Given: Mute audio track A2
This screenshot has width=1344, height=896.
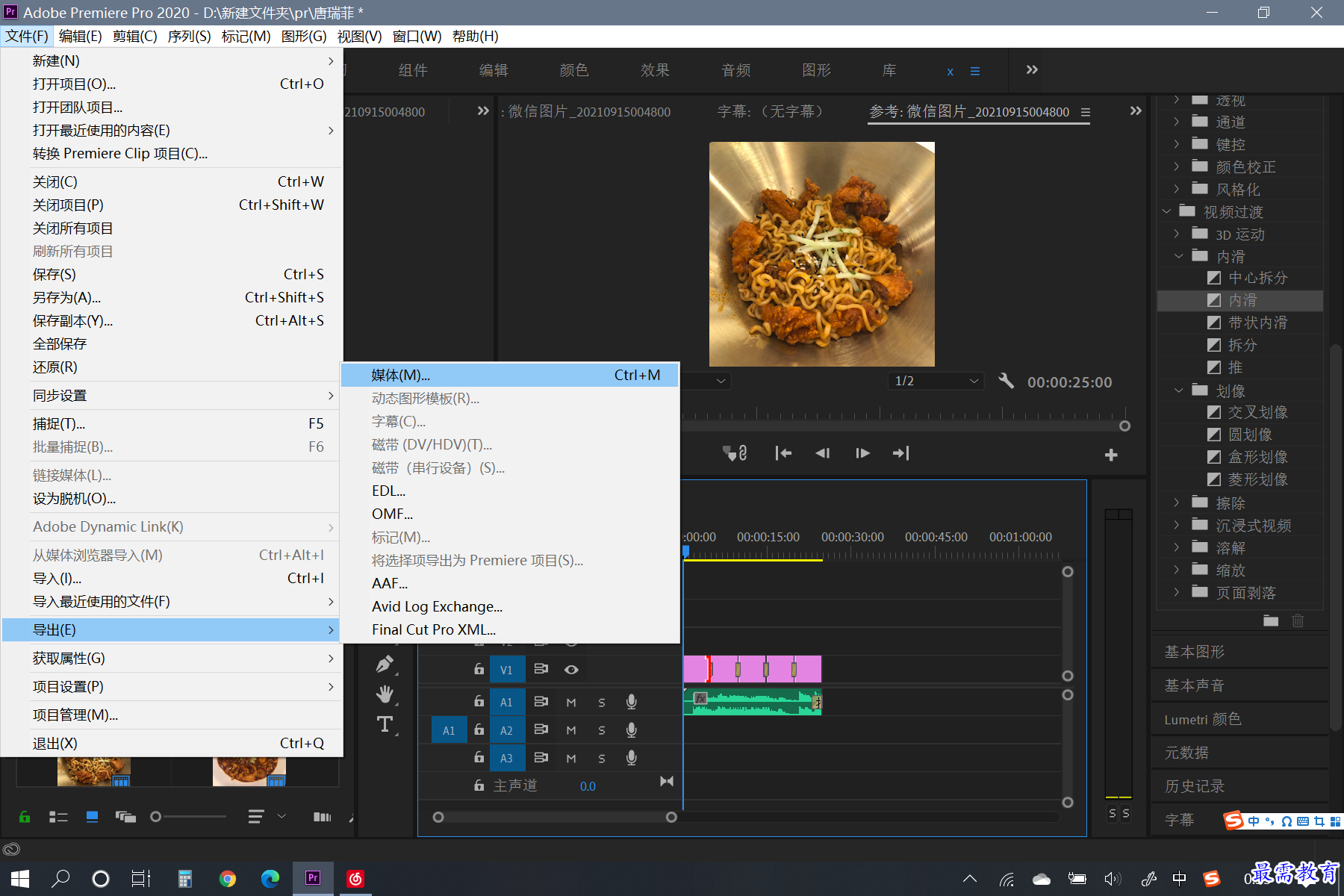Looking at the screenshot, I should [x=571, y=730].
